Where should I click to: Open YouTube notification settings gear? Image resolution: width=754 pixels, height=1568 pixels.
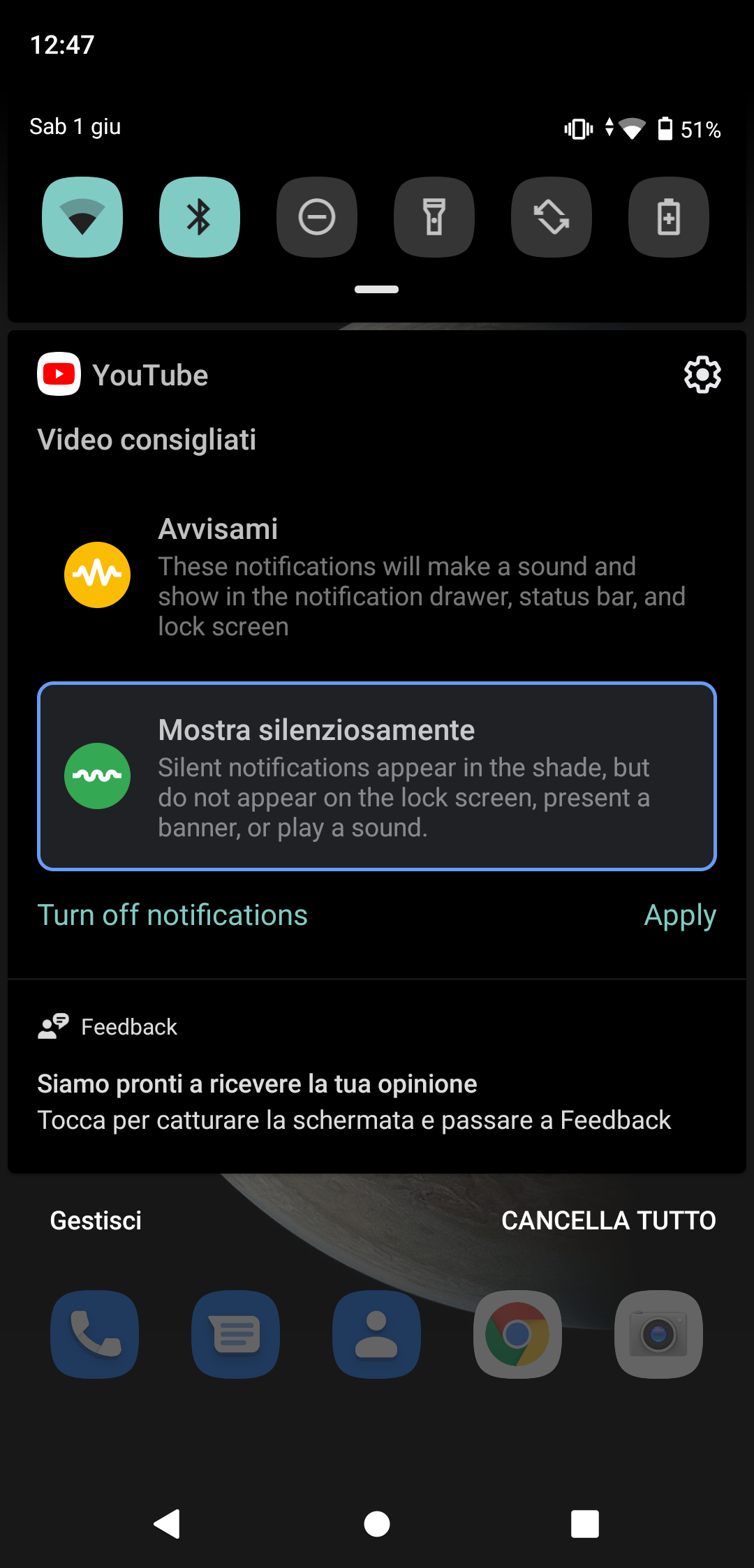702,375
